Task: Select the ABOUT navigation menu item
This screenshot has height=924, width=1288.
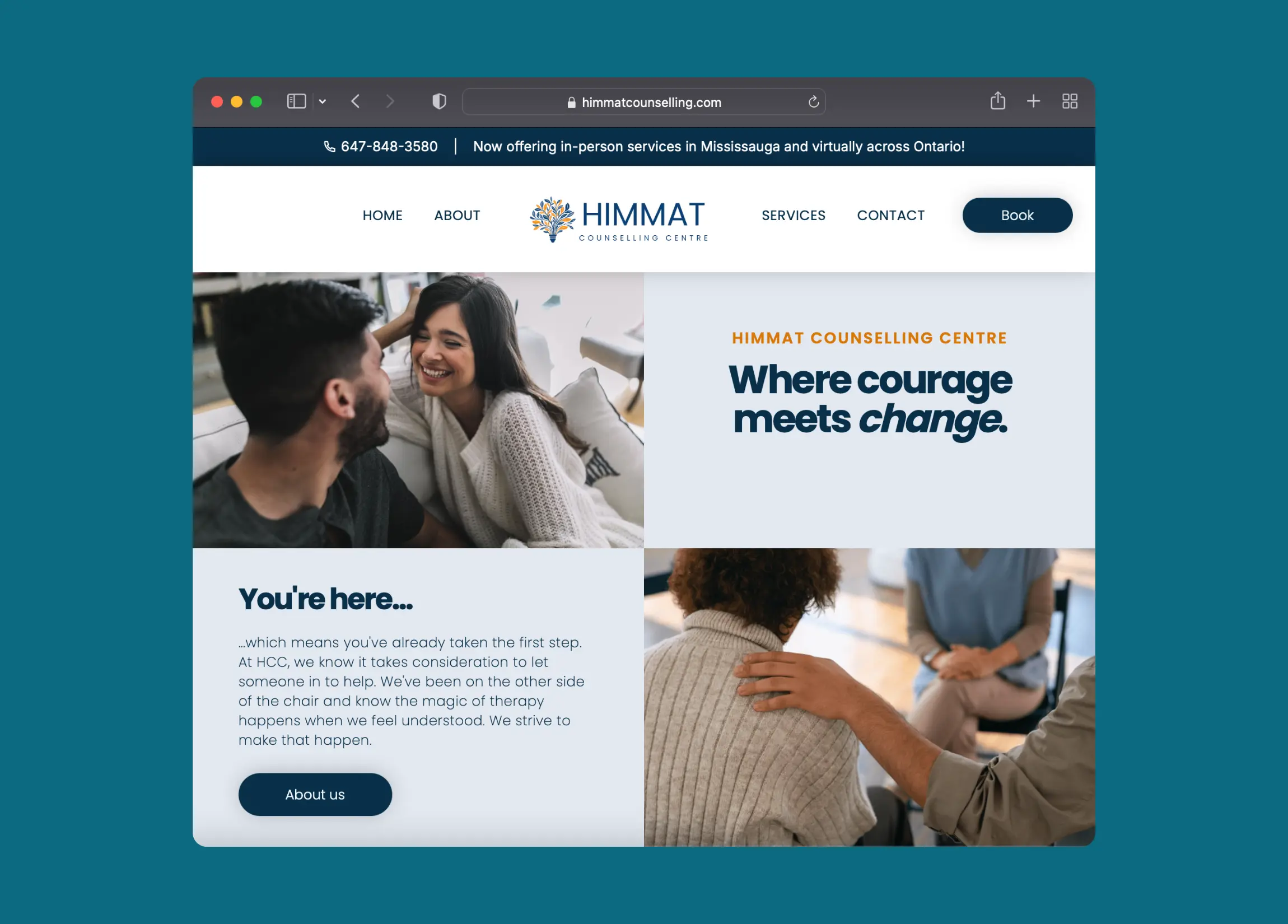Action: [x=457, y=215]
